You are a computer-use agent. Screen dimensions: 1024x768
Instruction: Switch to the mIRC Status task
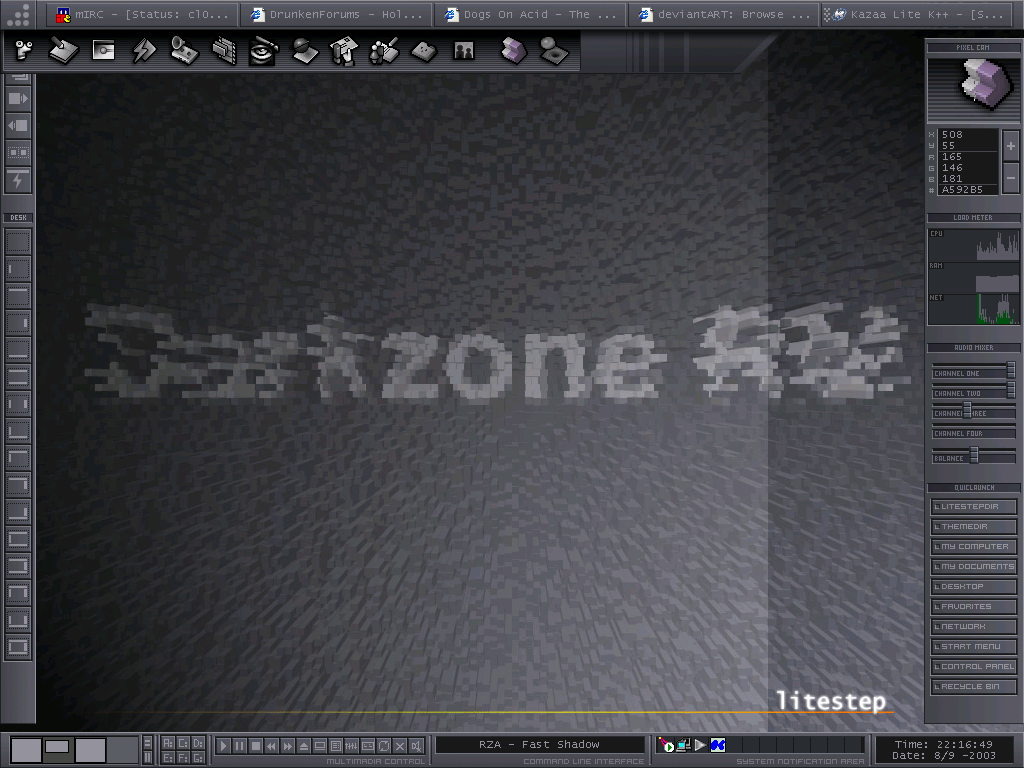145,15
